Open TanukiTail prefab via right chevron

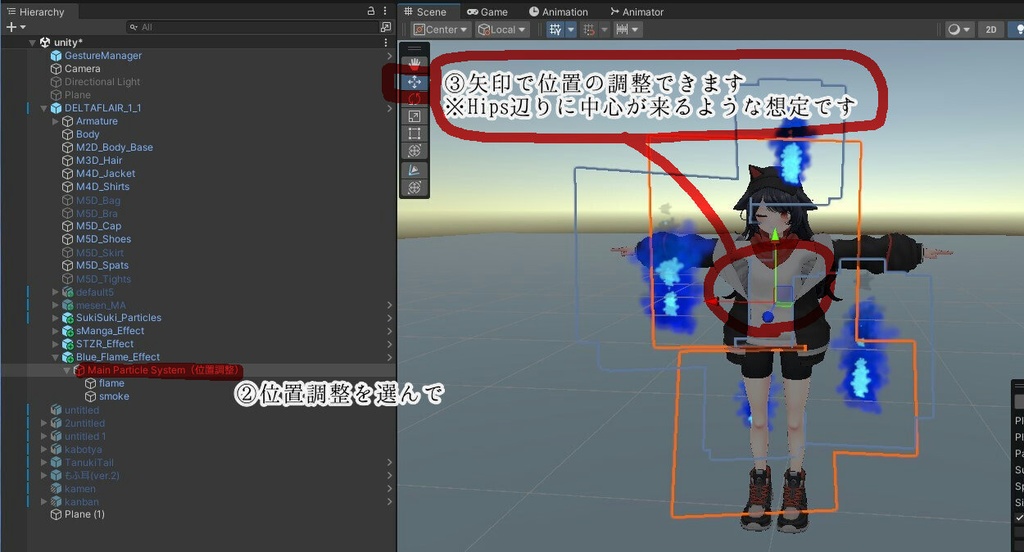(x=389, y=463)
